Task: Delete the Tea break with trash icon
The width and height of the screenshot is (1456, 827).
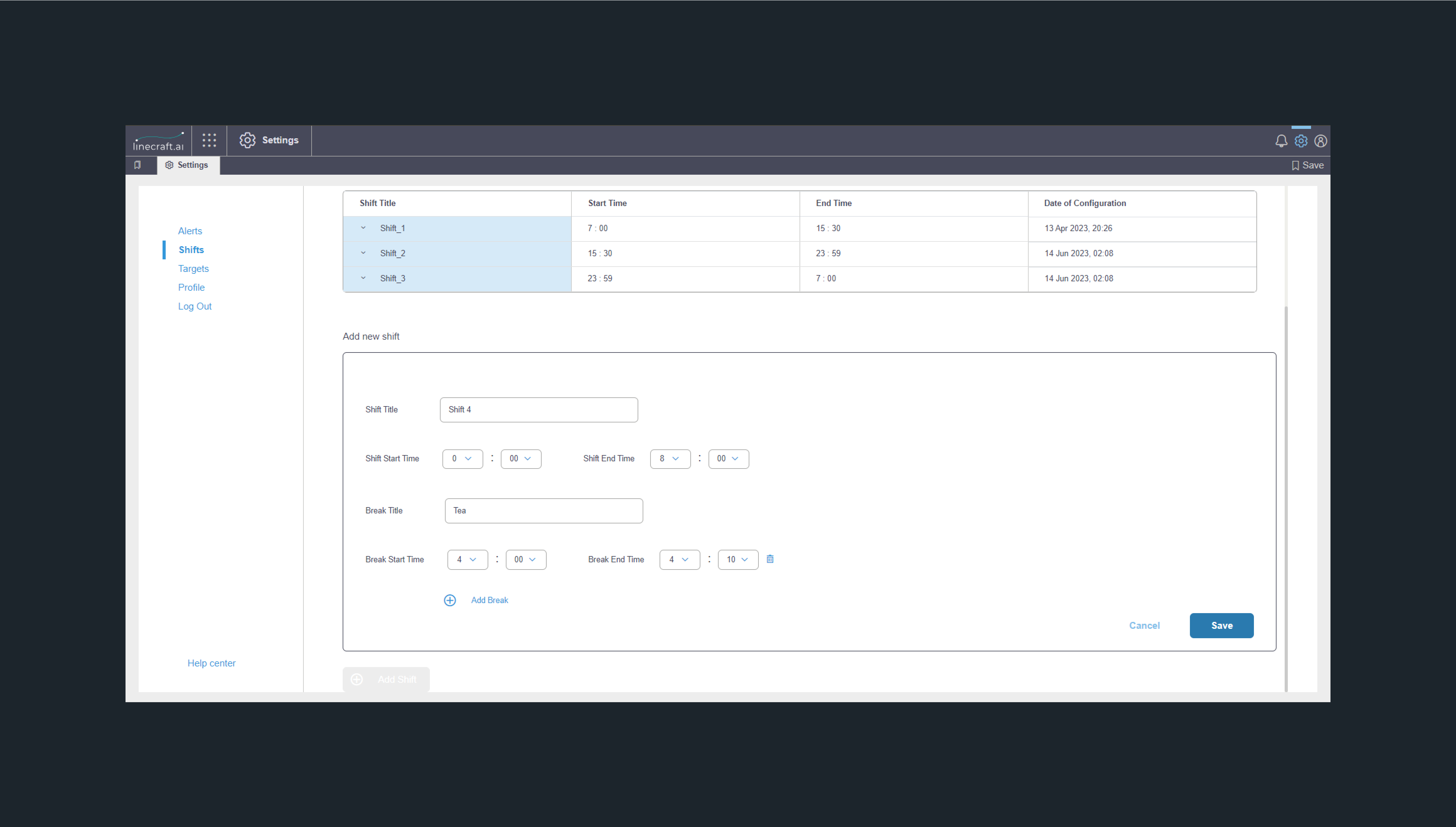Action: (770, 559)
